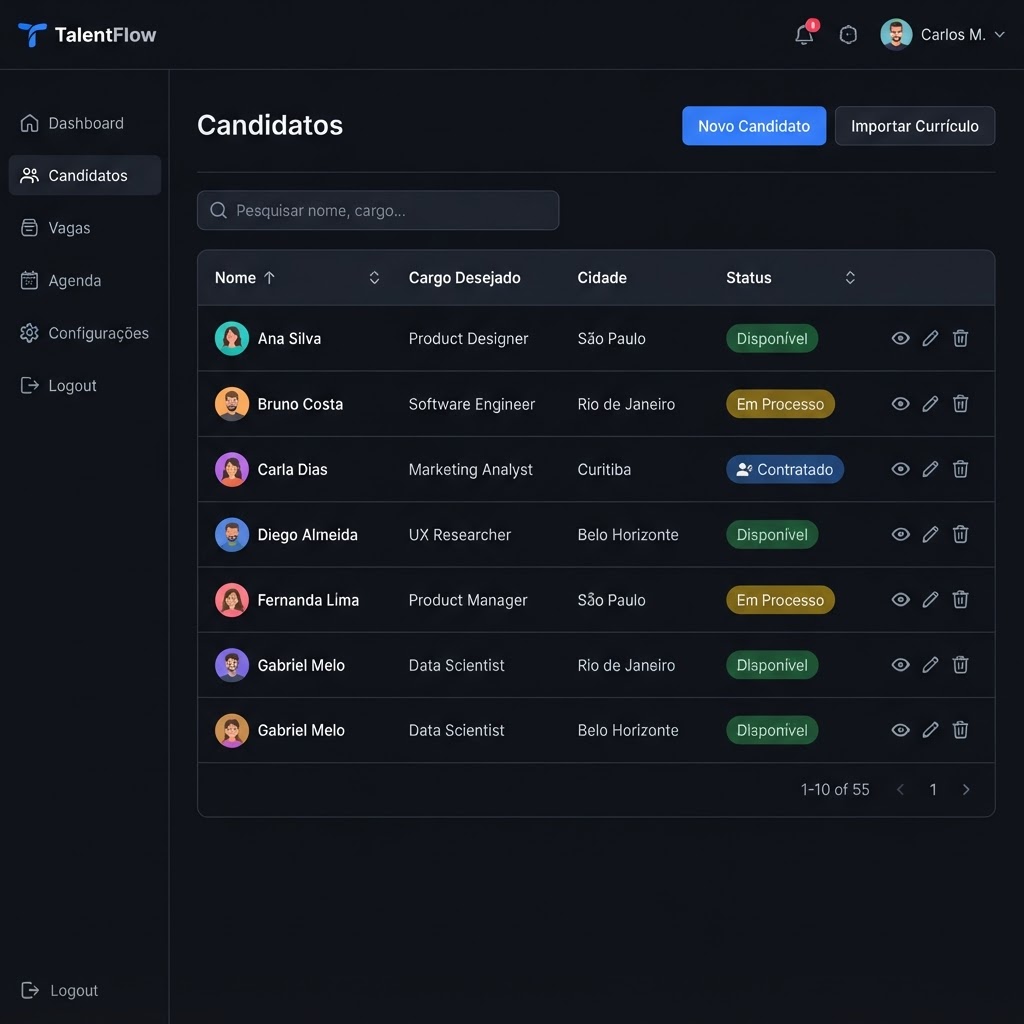Click the hexagon help icon in header
This screenshot has width=1024, height=1024.
(848, 35)
